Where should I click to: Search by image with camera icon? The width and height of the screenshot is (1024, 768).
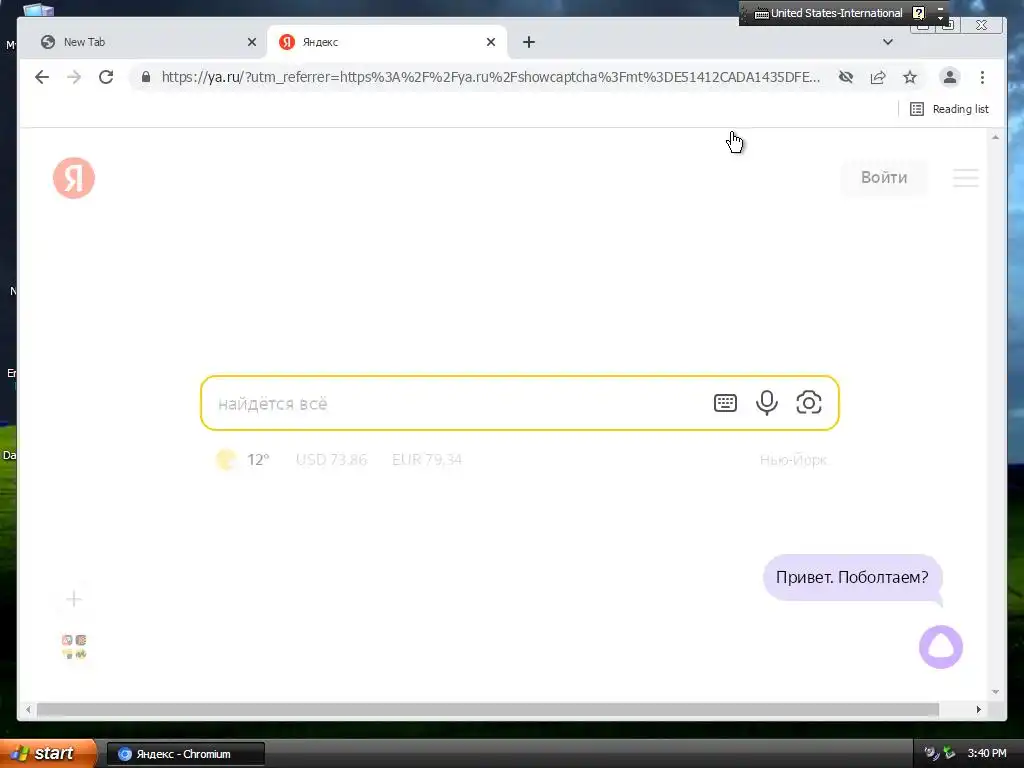808,402
